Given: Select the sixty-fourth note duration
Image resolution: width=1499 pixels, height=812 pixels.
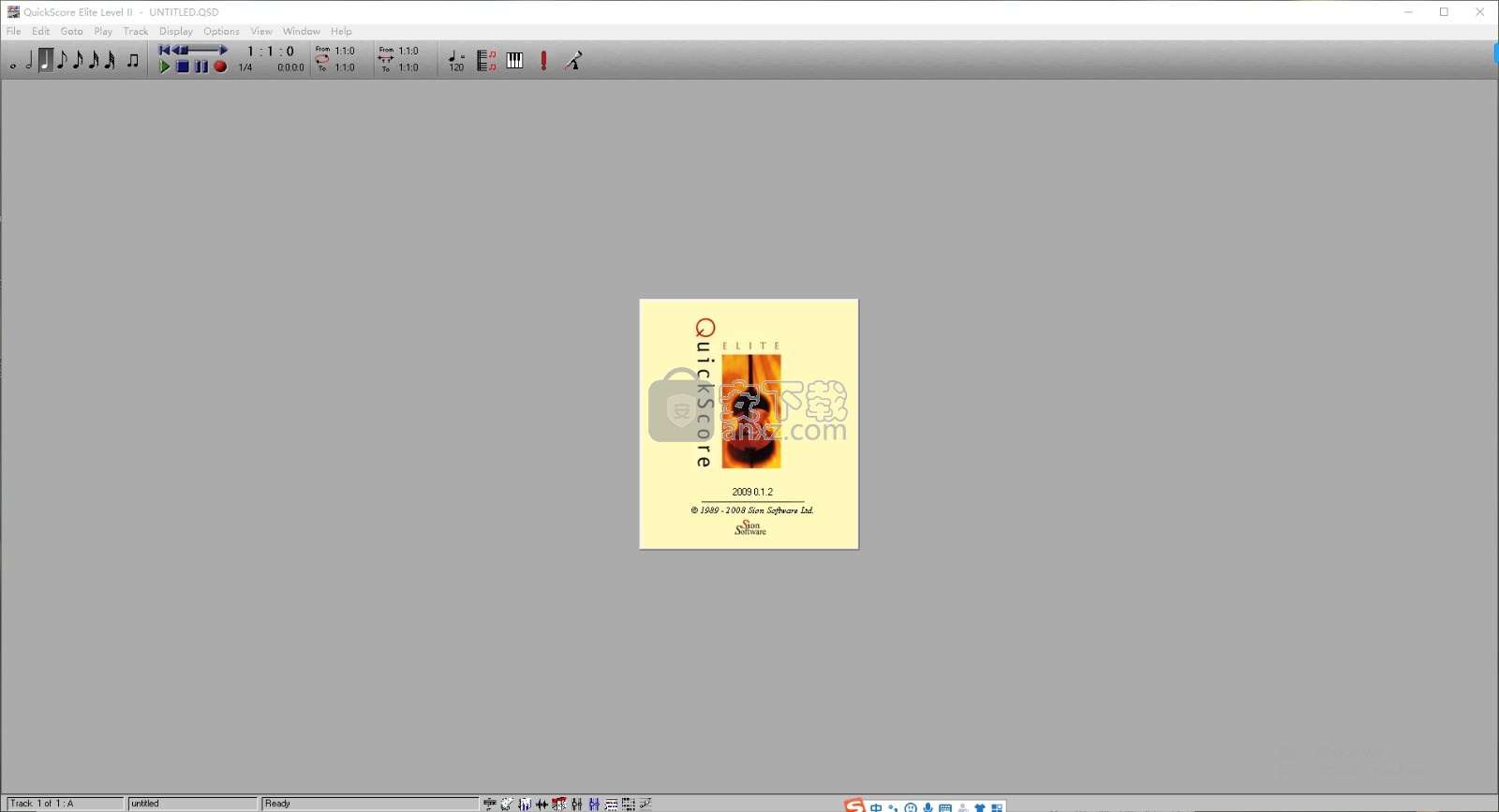Looking at the screenshot, I should (110, 61).
